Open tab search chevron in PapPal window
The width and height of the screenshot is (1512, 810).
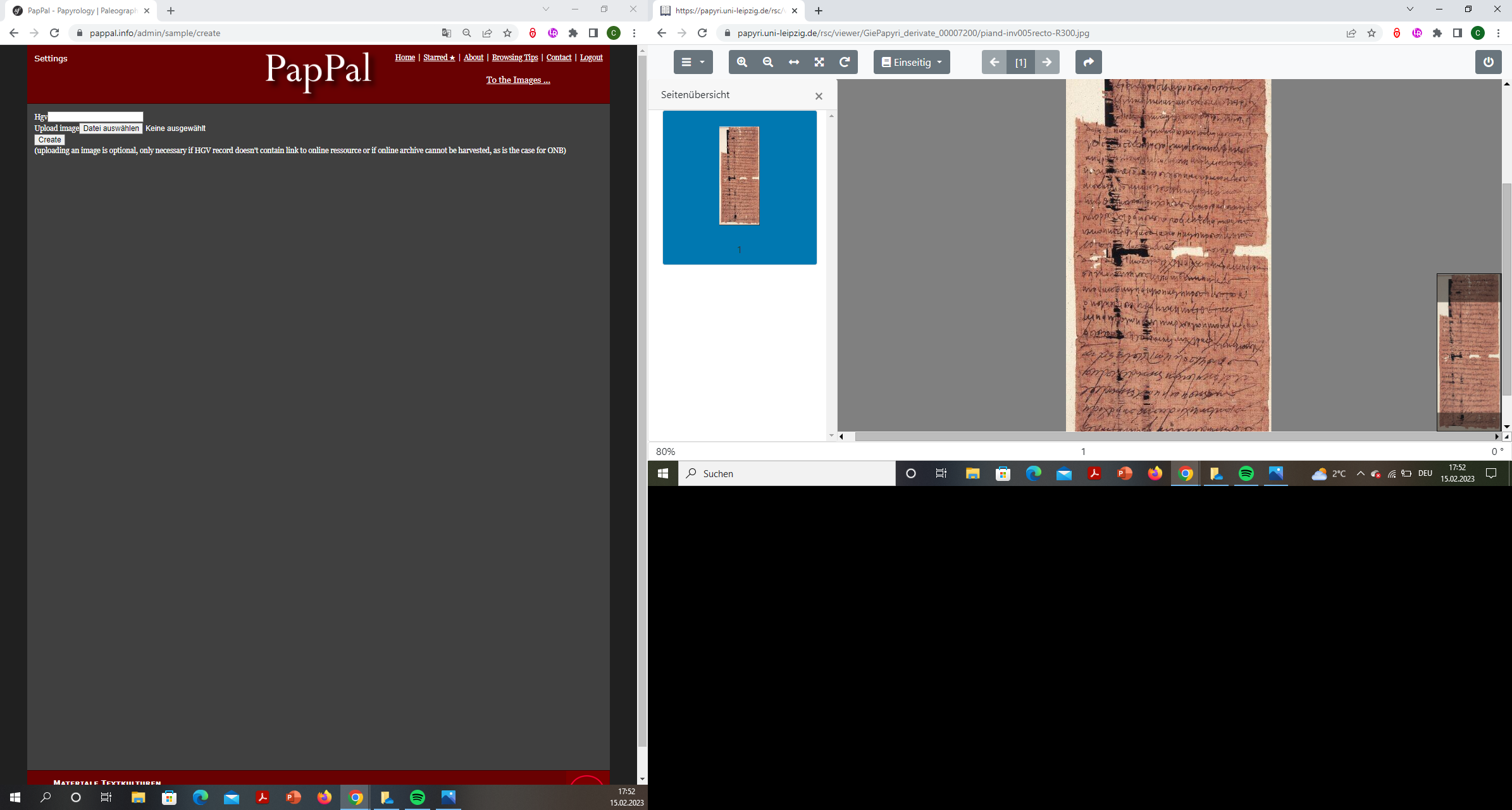coord(546,9)
